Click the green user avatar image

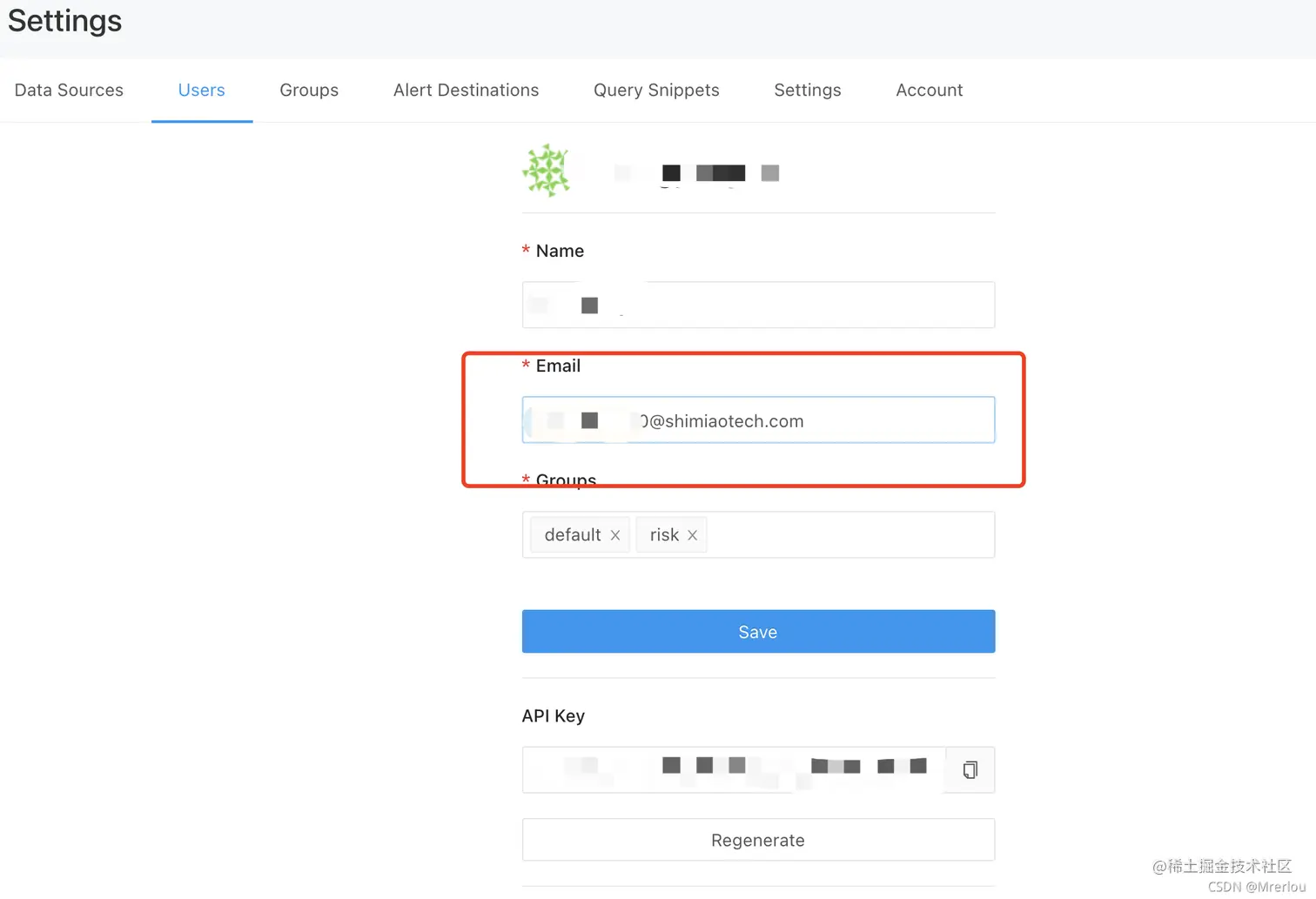(547, 171)
